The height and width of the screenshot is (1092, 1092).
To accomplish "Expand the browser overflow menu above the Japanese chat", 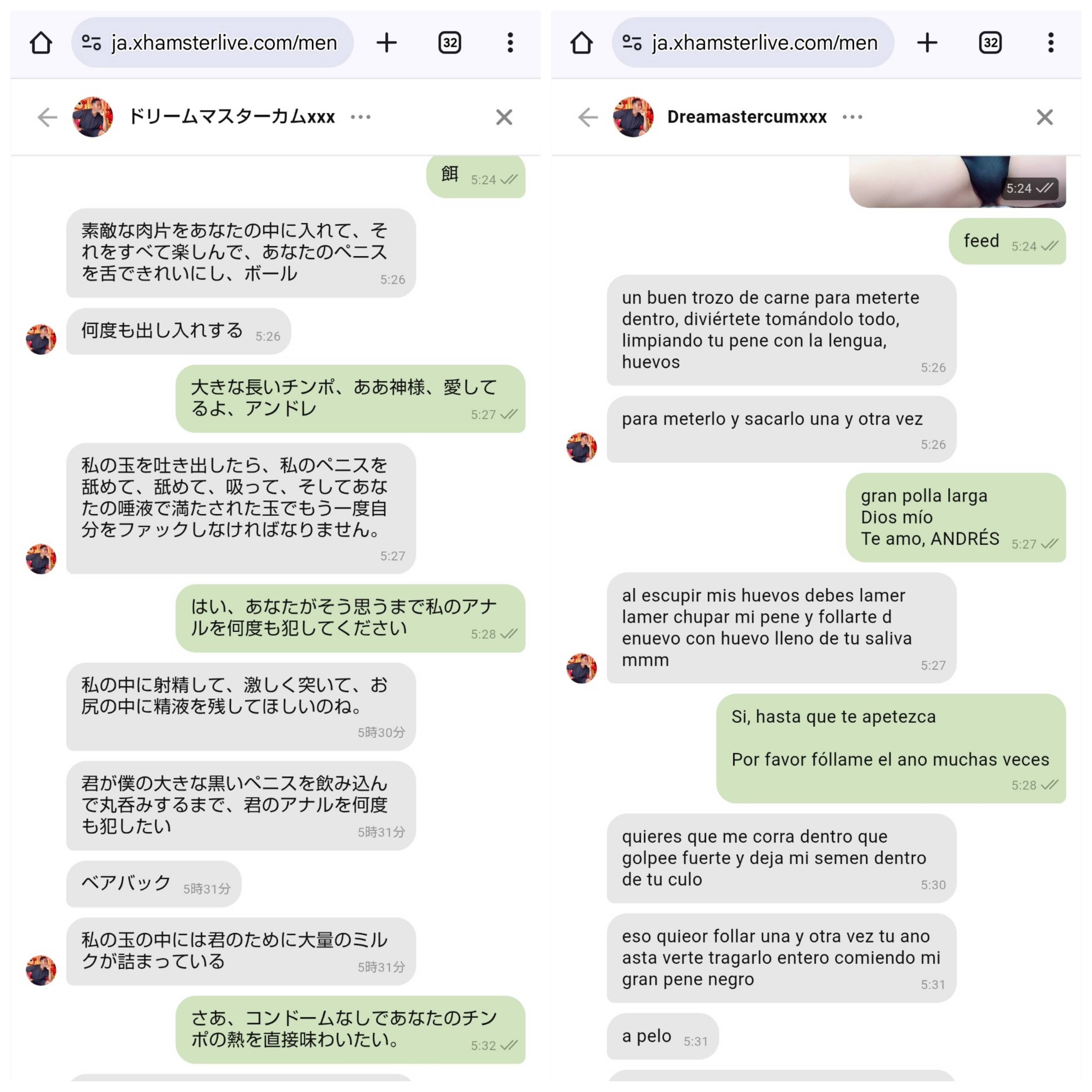I will (x=510, y=42).
